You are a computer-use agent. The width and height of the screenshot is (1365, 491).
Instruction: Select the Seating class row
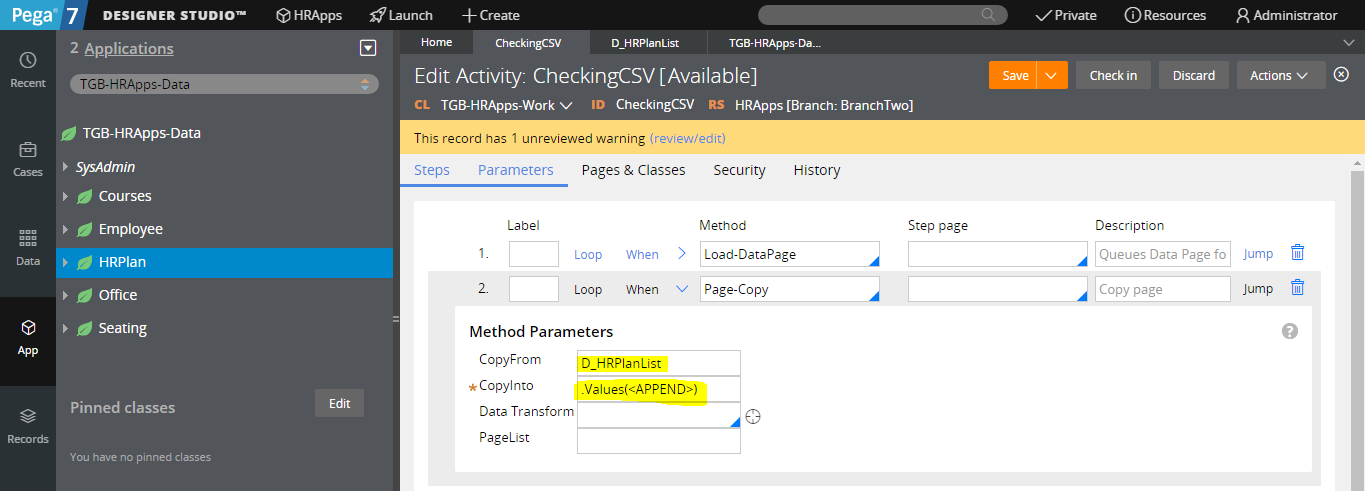[x=224, y=328]
